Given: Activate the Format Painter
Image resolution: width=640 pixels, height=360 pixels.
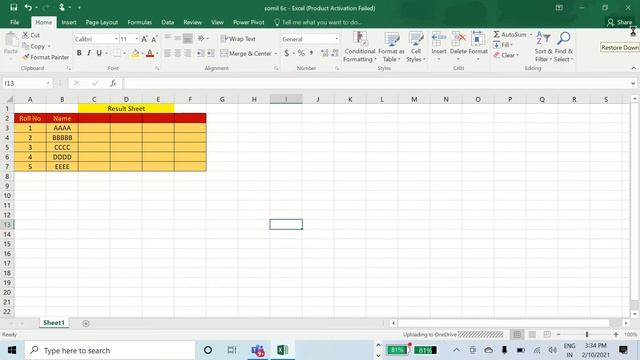Looking at the screenshot, I should pyautogui.click(x=46, y=57).
